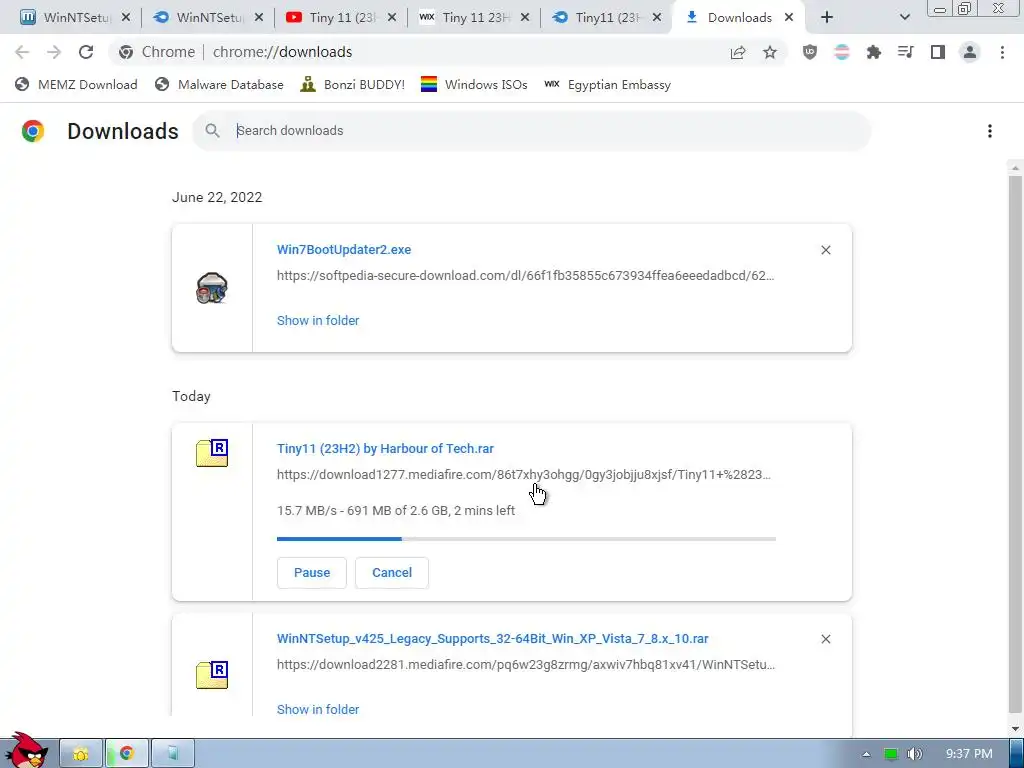Viewport: 1024px width, 768px height.
Task: Click the back navigation arrow
Action: 22,52
